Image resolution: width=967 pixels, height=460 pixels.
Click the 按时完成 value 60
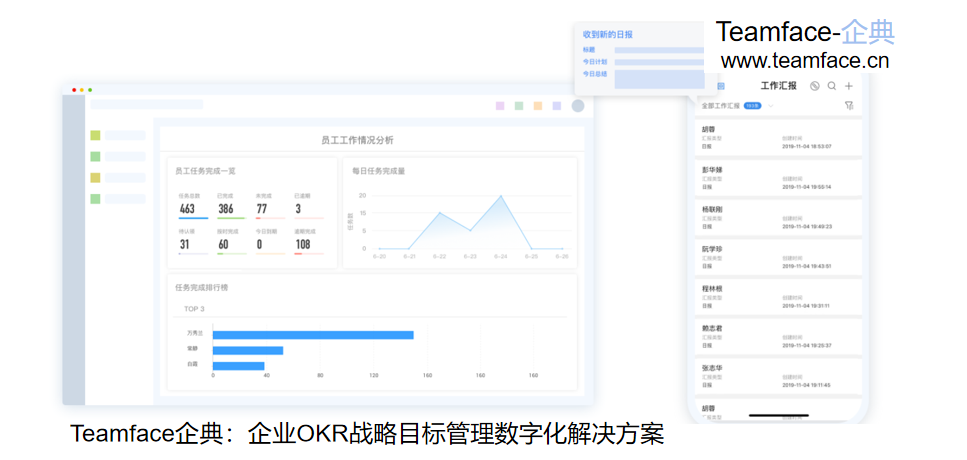tap(223, 244)
